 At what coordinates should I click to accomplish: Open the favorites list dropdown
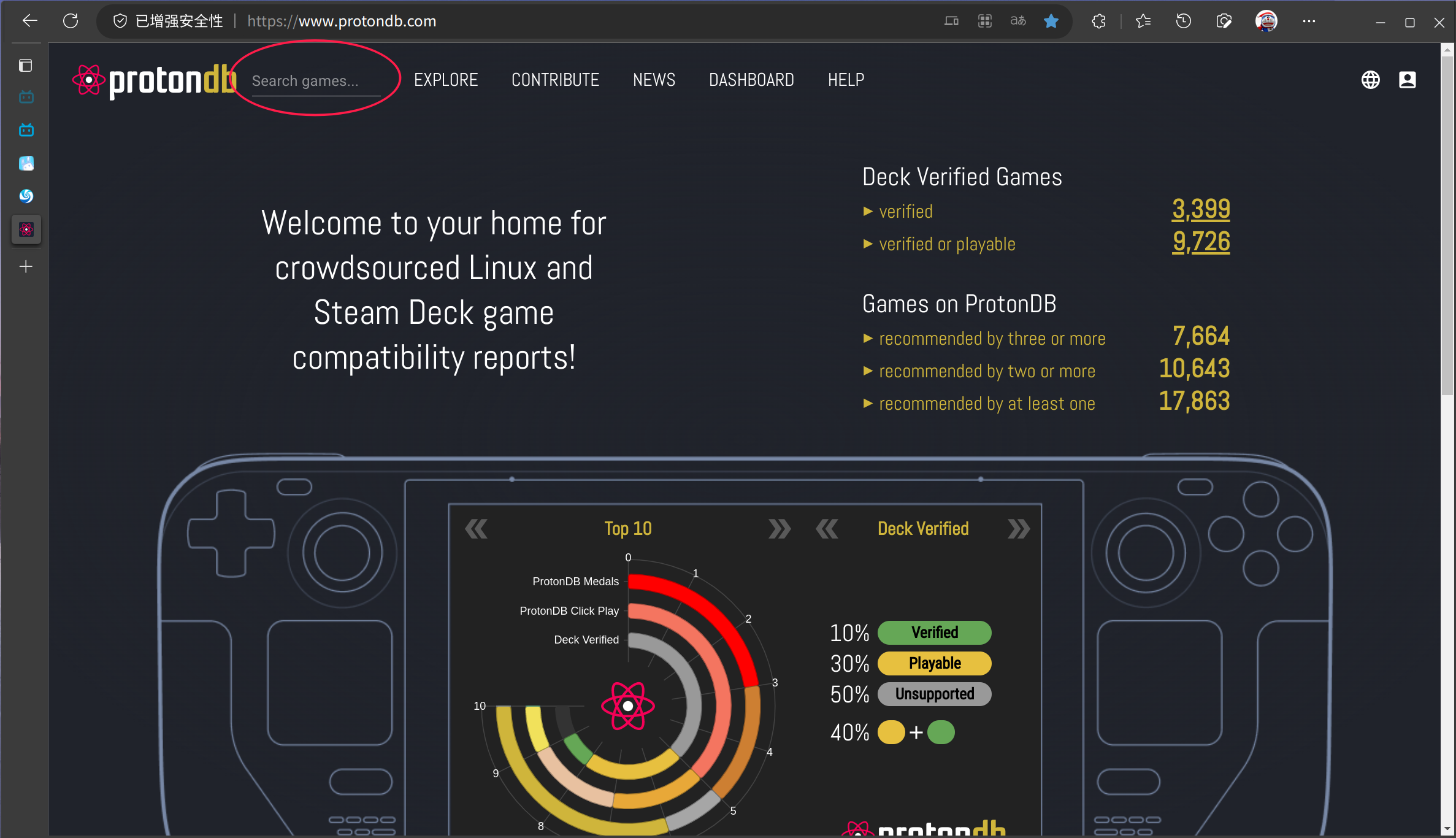[x=1143, y=21]
